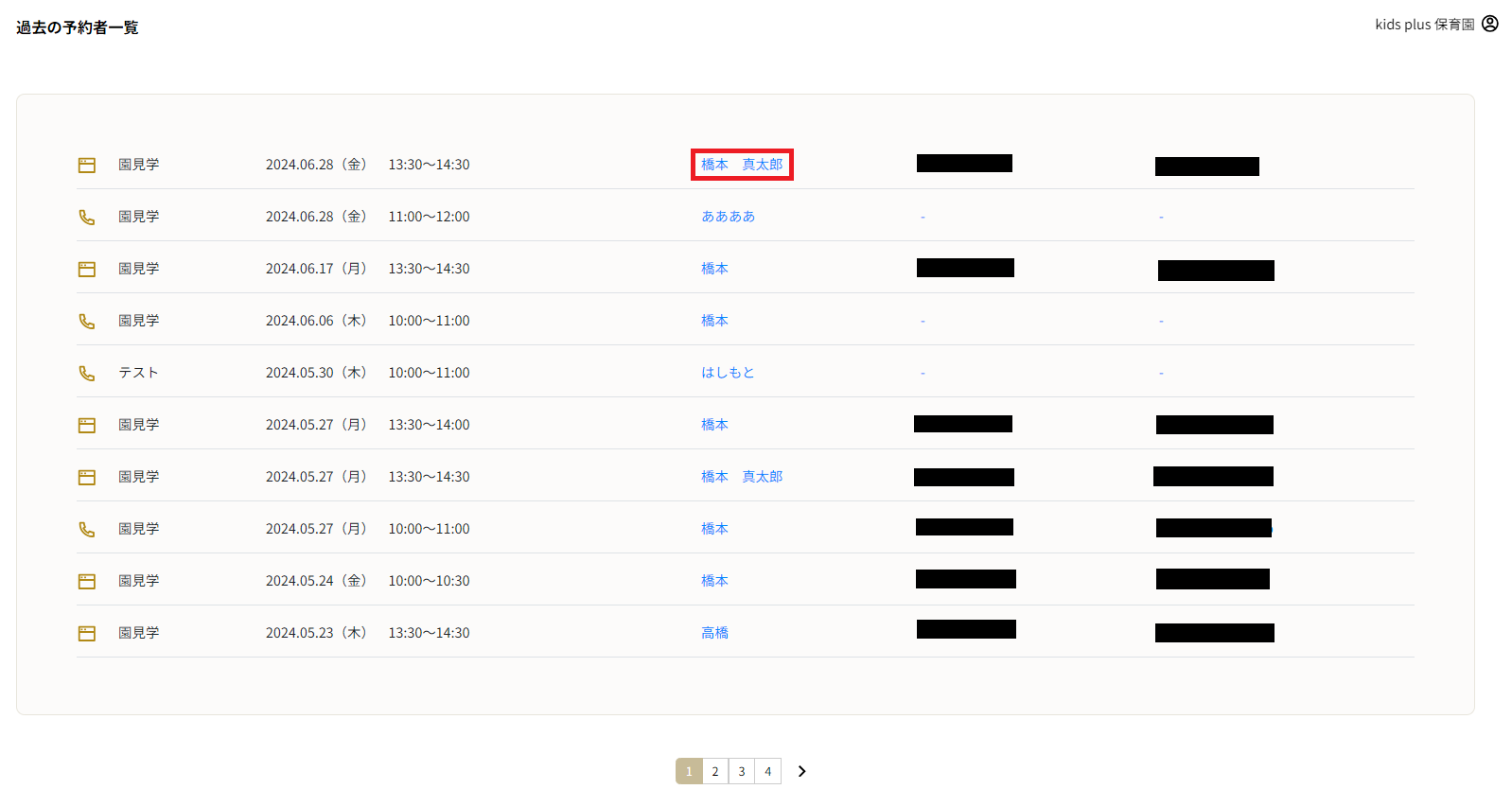This screenshot has height=807, width=1512.
Task: Open 橋本 link for the 2024.06.17 reservation
Action: 714,269
